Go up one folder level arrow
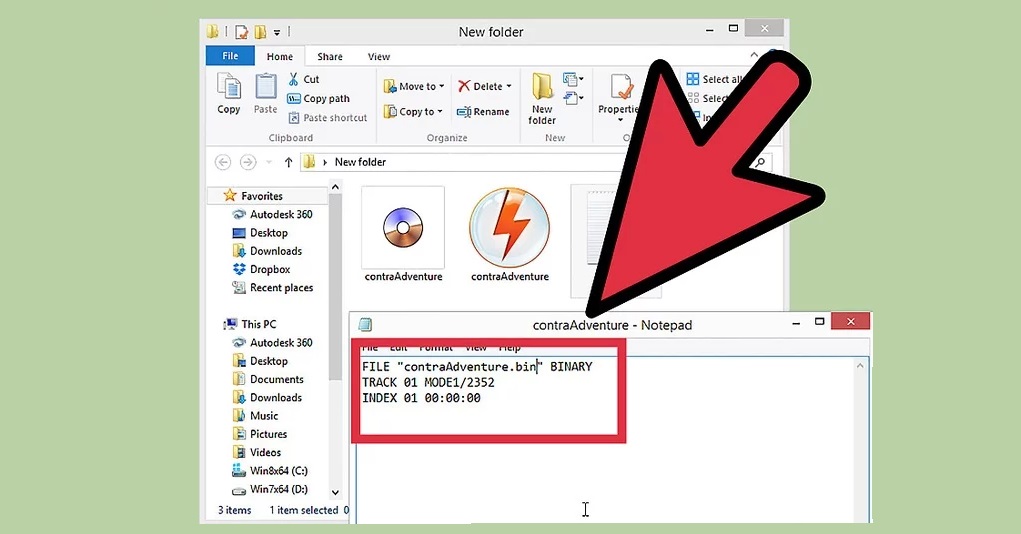 [x=288, y=162]
